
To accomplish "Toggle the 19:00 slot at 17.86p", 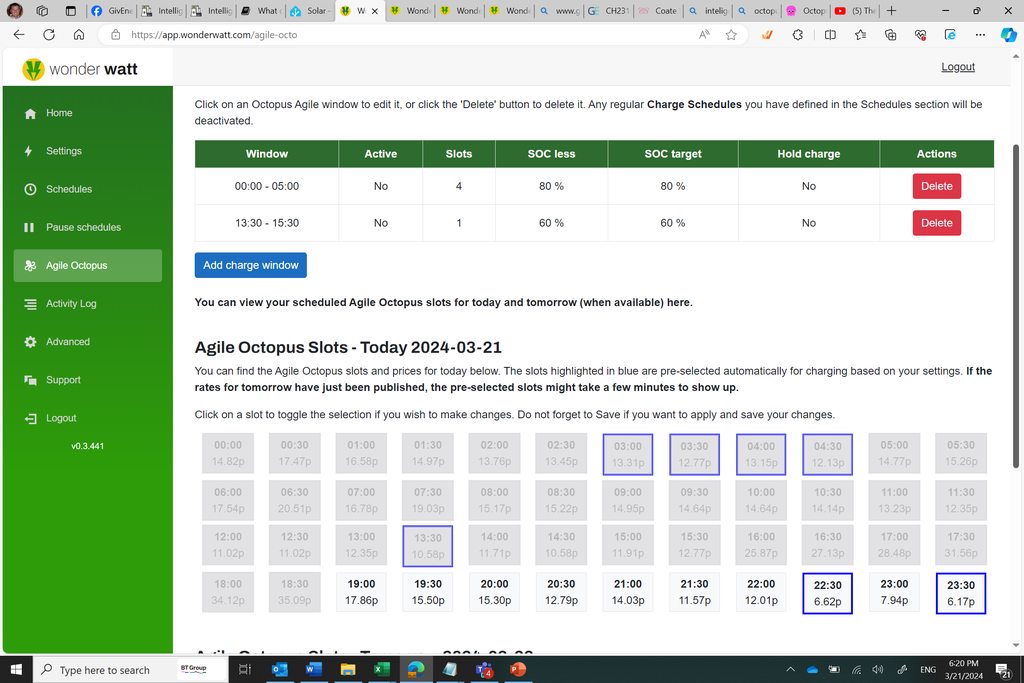I will pyautogui.click(x=361, y=592).
